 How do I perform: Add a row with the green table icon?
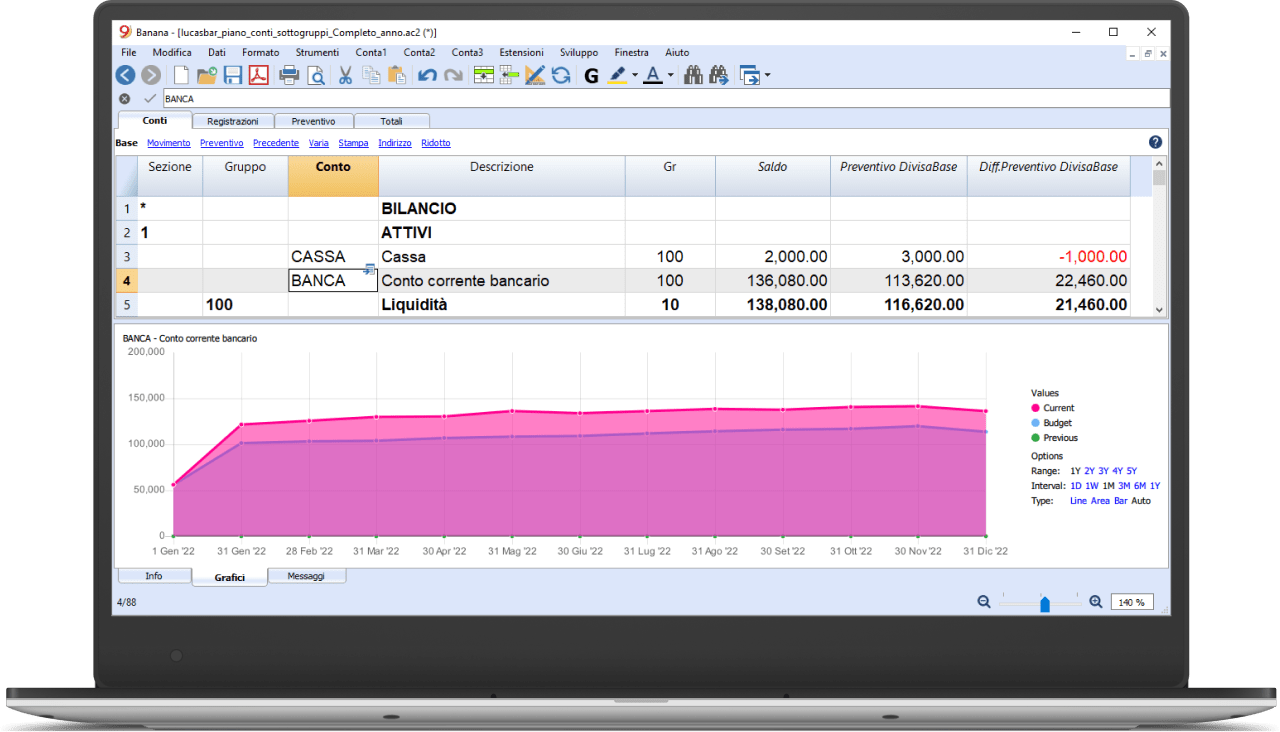[484, 75]
